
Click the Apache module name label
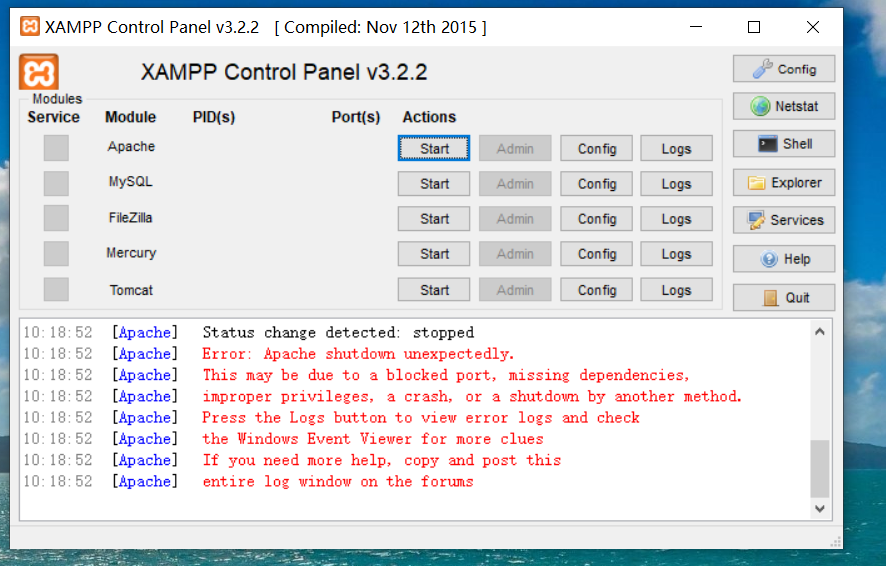(131, 146)
